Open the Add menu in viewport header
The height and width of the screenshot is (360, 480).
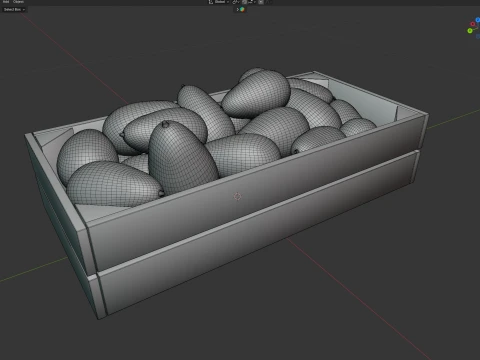click(x=6, y=2)
